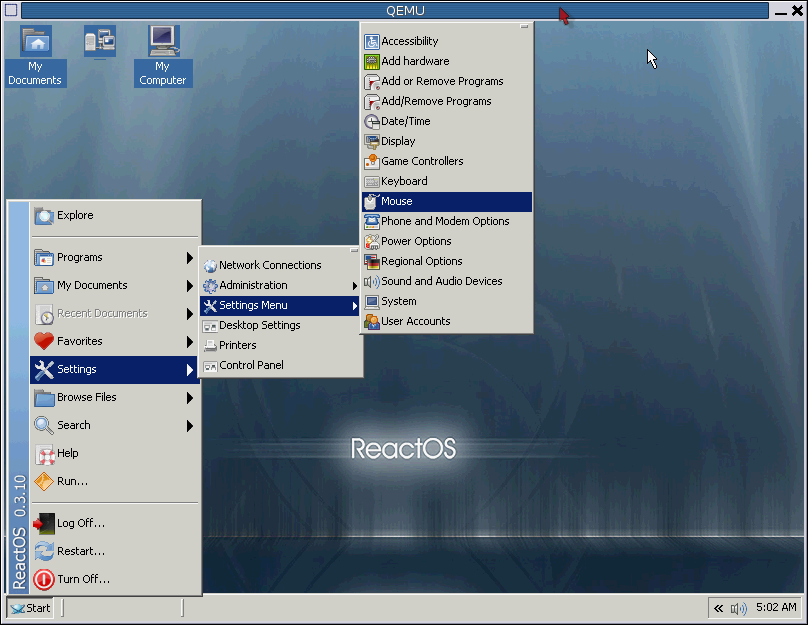Choose Restart... in Start menu
The image size is (808, 625).
tap(114, 551)
